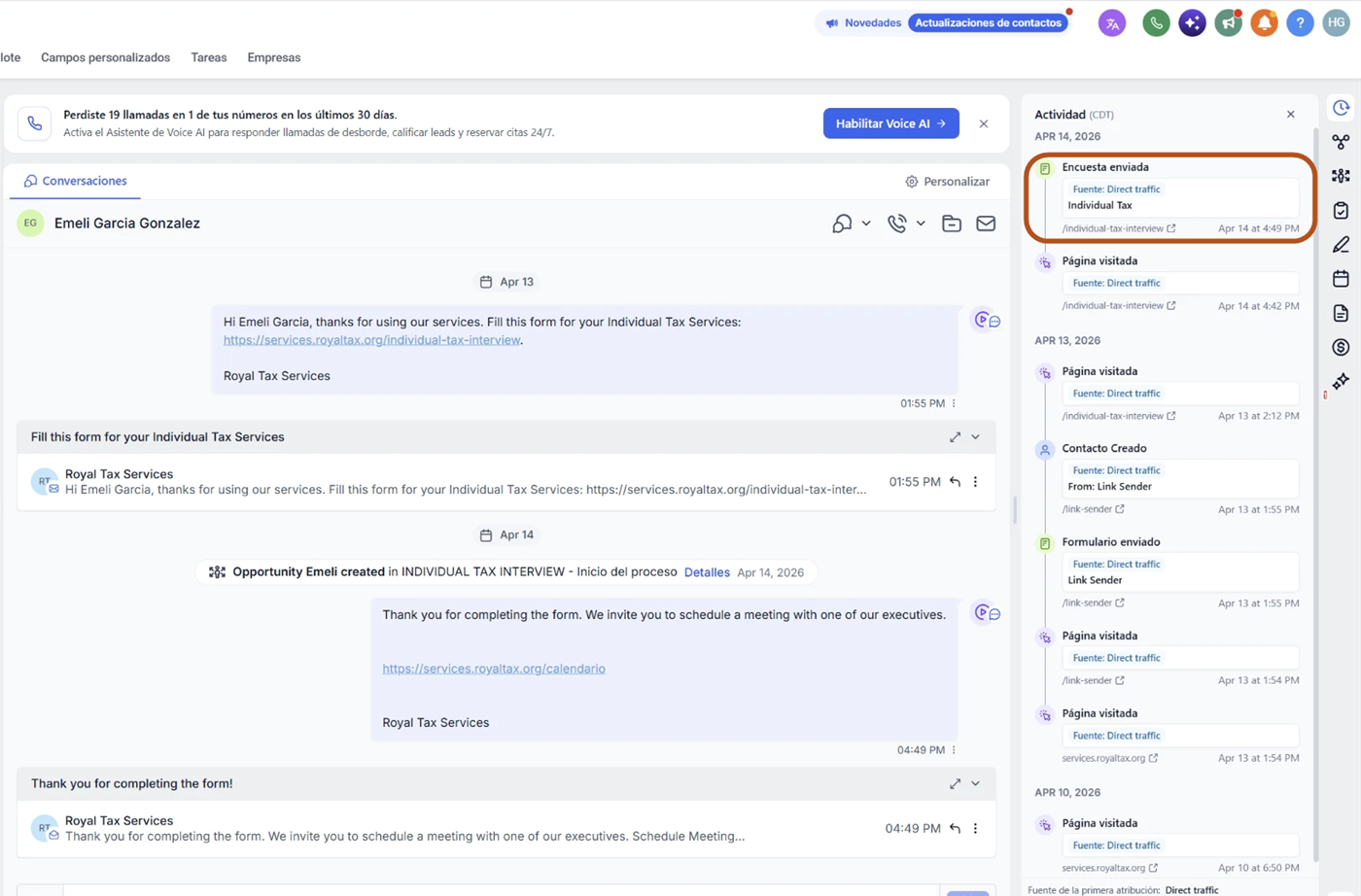Click Actualizaciones de contactos pill

click(x=988, y=22)
